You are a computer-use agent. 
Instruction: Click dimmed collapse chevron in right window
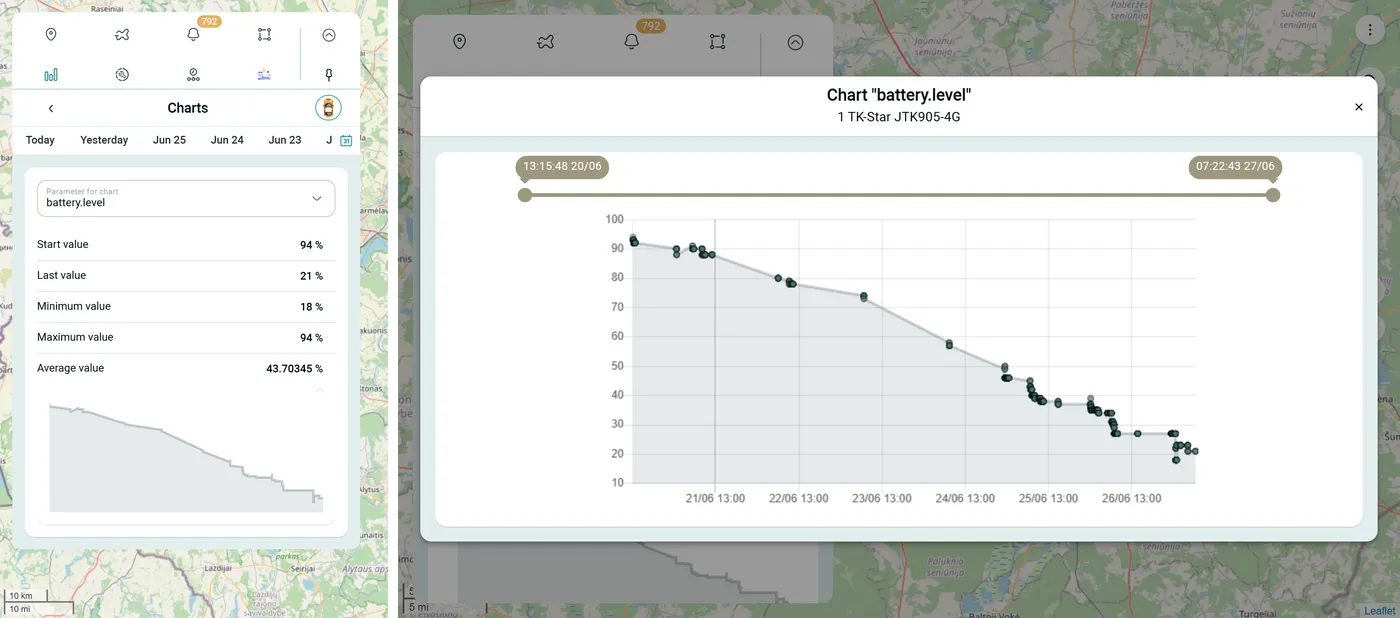pos(795,42)
